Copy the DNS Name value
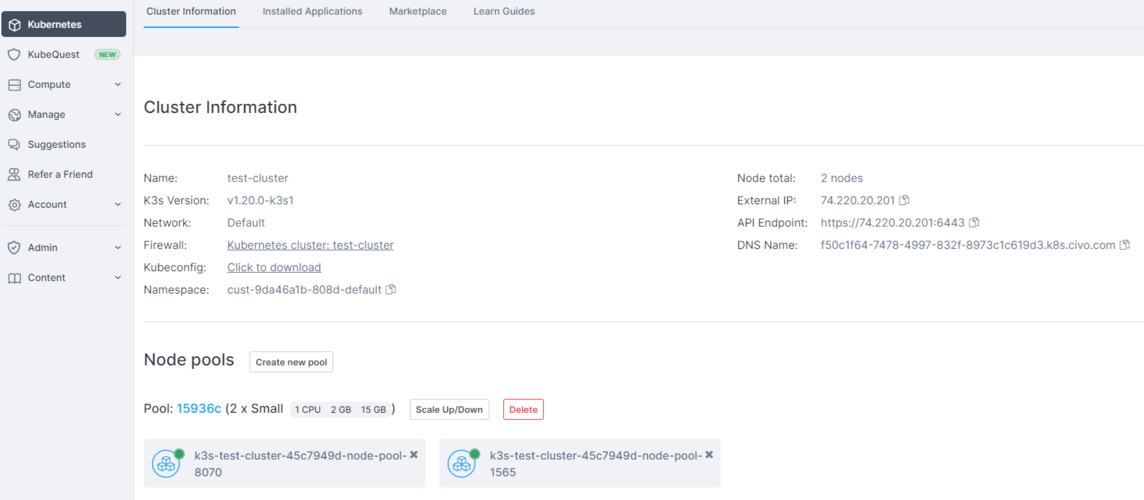Screen dimensions: 1144x500 pos(1124,245)
